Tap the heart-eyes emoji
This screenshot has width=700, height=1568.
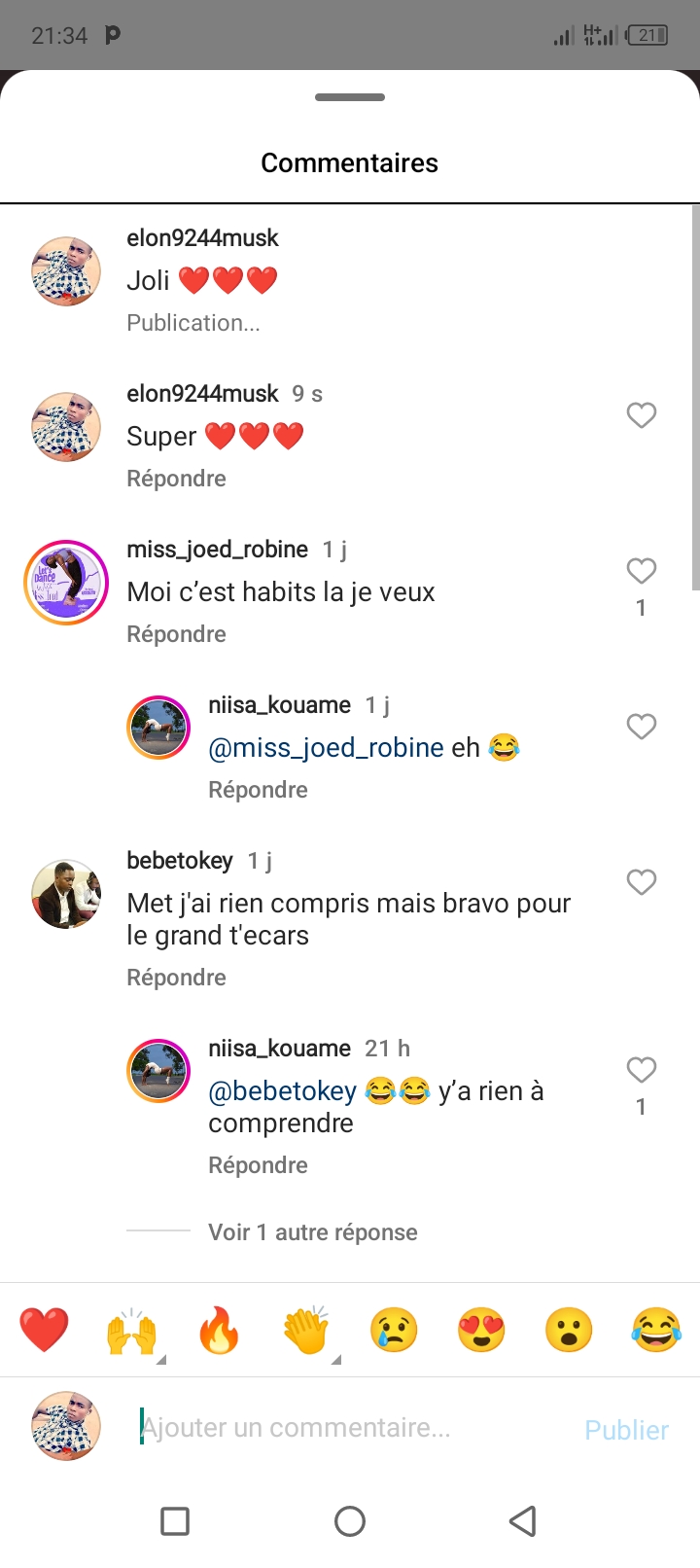(x=481, y=1331)
